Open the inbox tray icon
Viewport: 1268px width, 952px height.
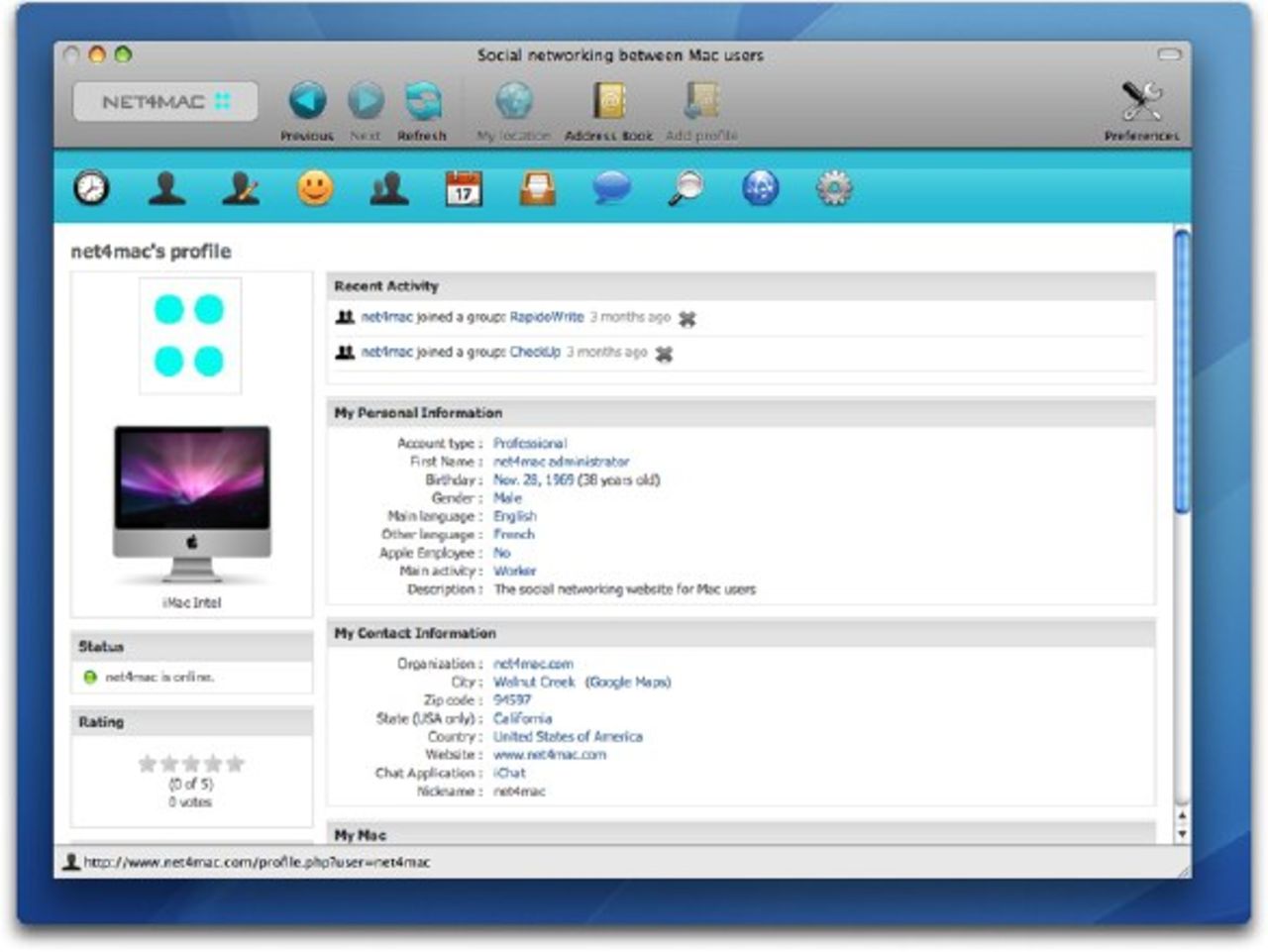pos(537,187)
